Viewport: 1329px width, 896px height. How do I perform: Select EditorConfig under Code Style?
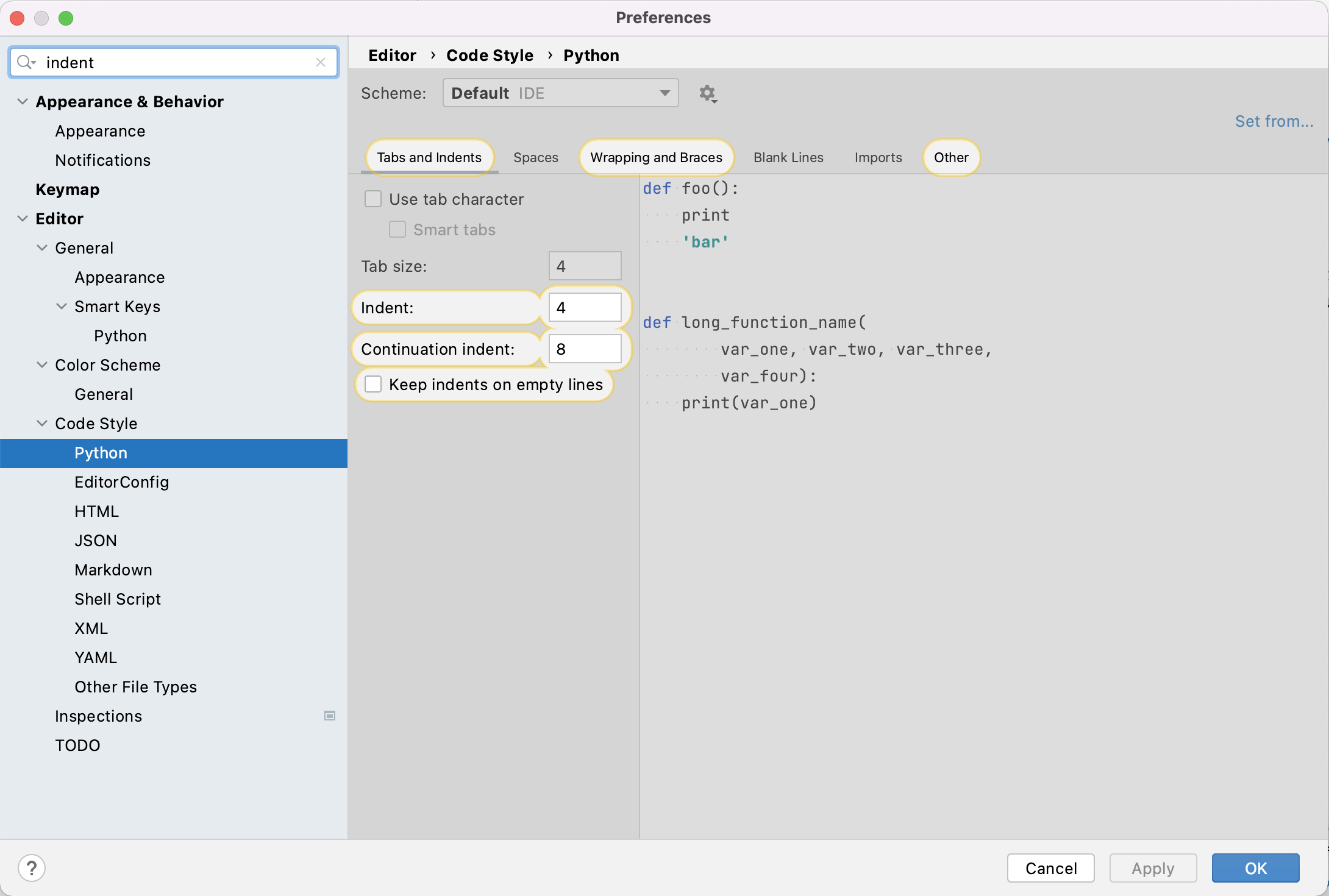[x=122, y=481]
